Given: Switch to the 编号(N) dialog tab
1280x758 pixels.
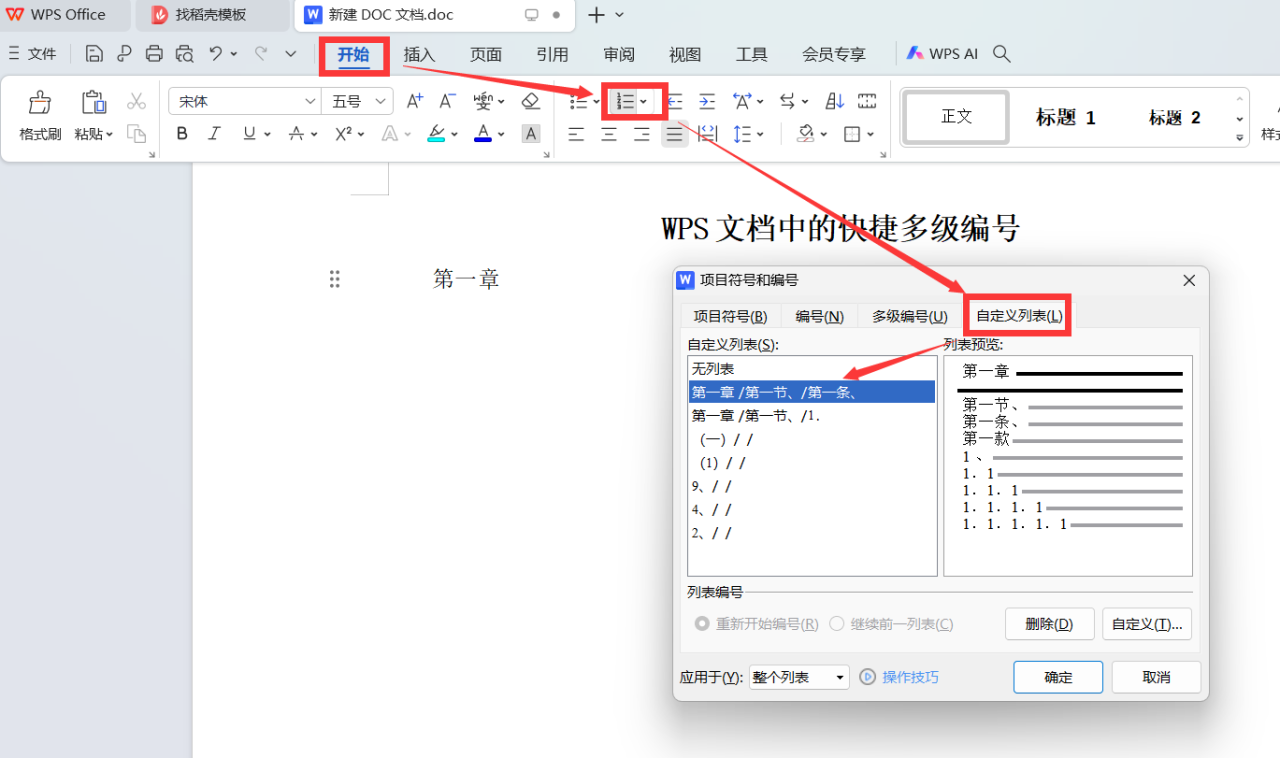Looking at the screenshot, I should (x=820, y=316).
